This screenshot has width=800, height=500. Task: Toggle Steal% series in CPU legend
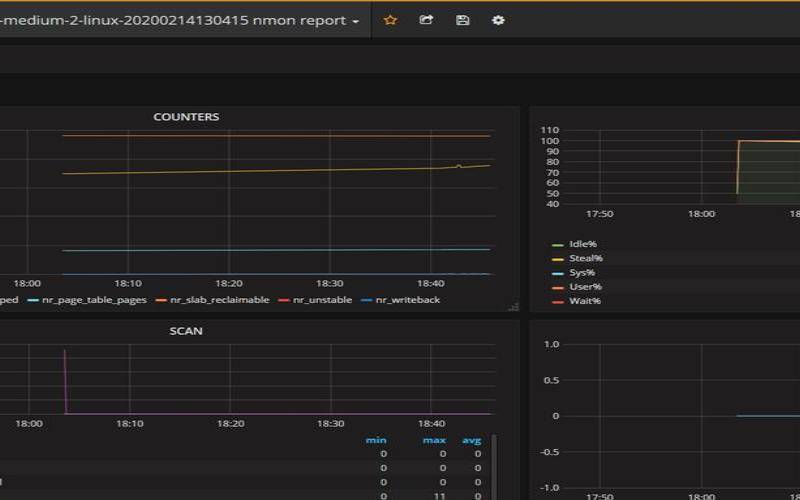[x=586, y=258]
